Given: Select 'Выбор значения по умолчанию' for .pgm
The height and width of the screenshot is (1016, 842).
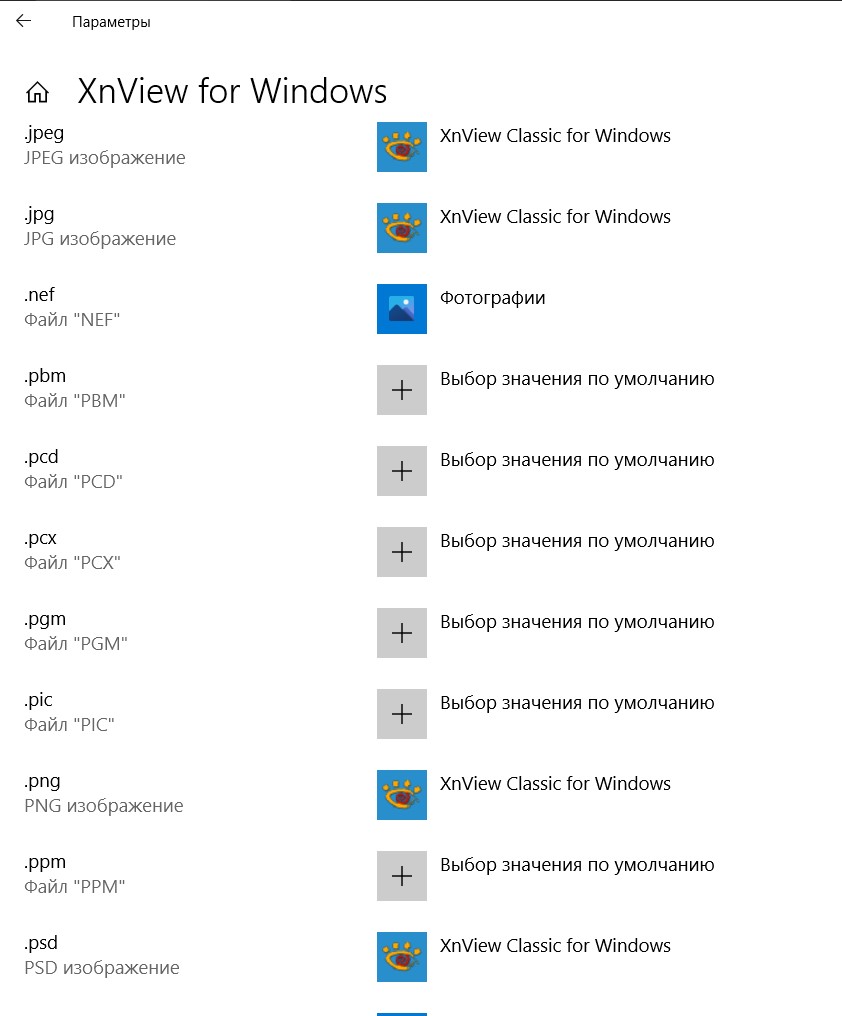Looking at the screenshot, I should 577,622.
